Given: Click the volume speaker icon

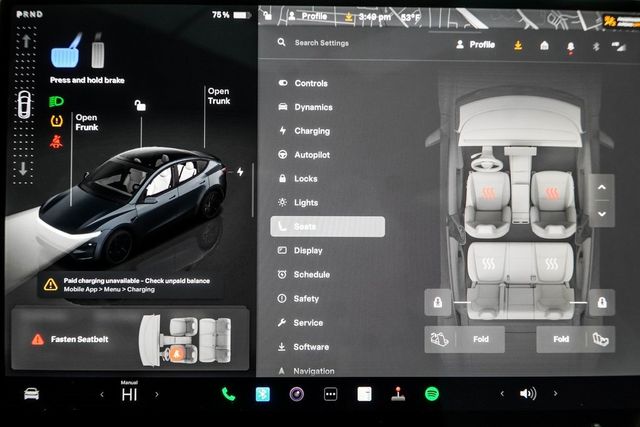Looking at the screenshot, I should [528, 394].
